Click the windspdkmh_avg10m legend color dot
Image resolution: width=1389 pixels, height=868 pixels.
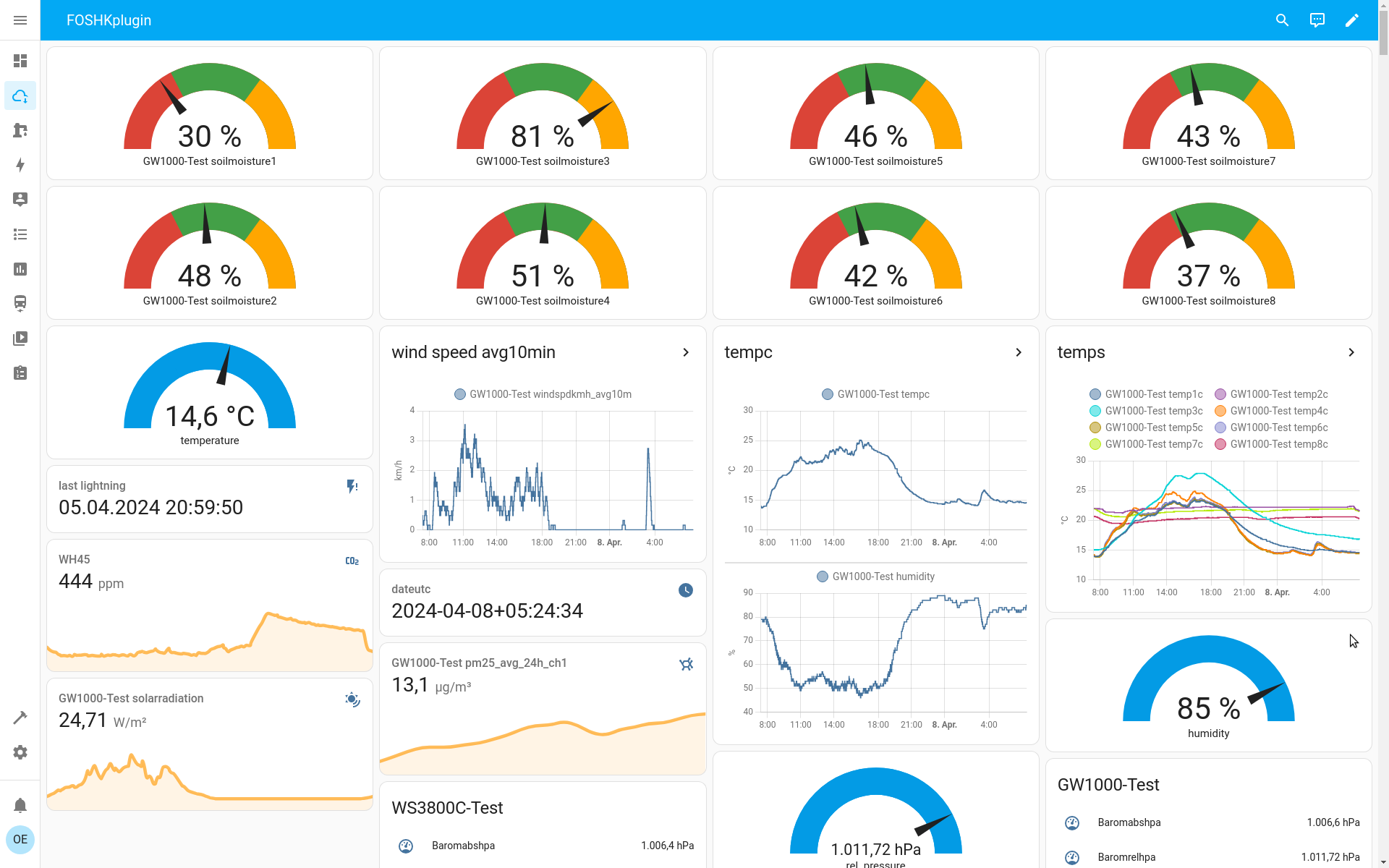pyautogui.click(x=459, y=394)
